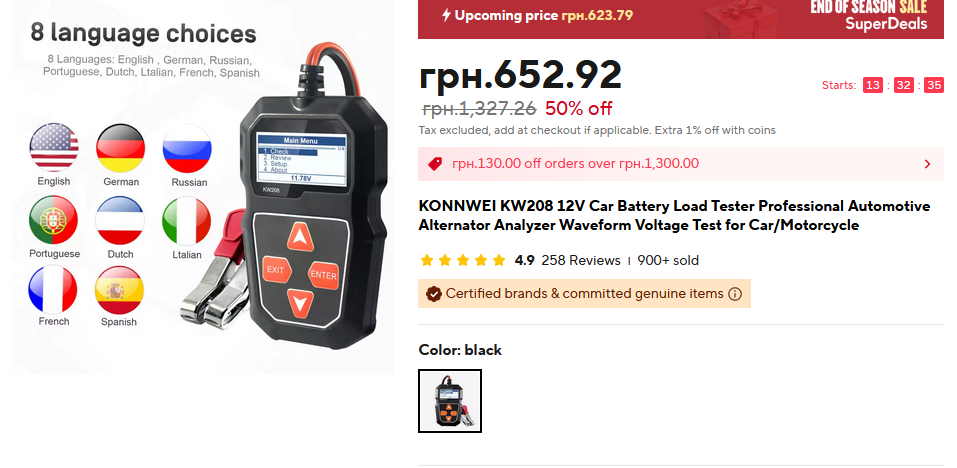Select the black color option thumbnail

450,401
